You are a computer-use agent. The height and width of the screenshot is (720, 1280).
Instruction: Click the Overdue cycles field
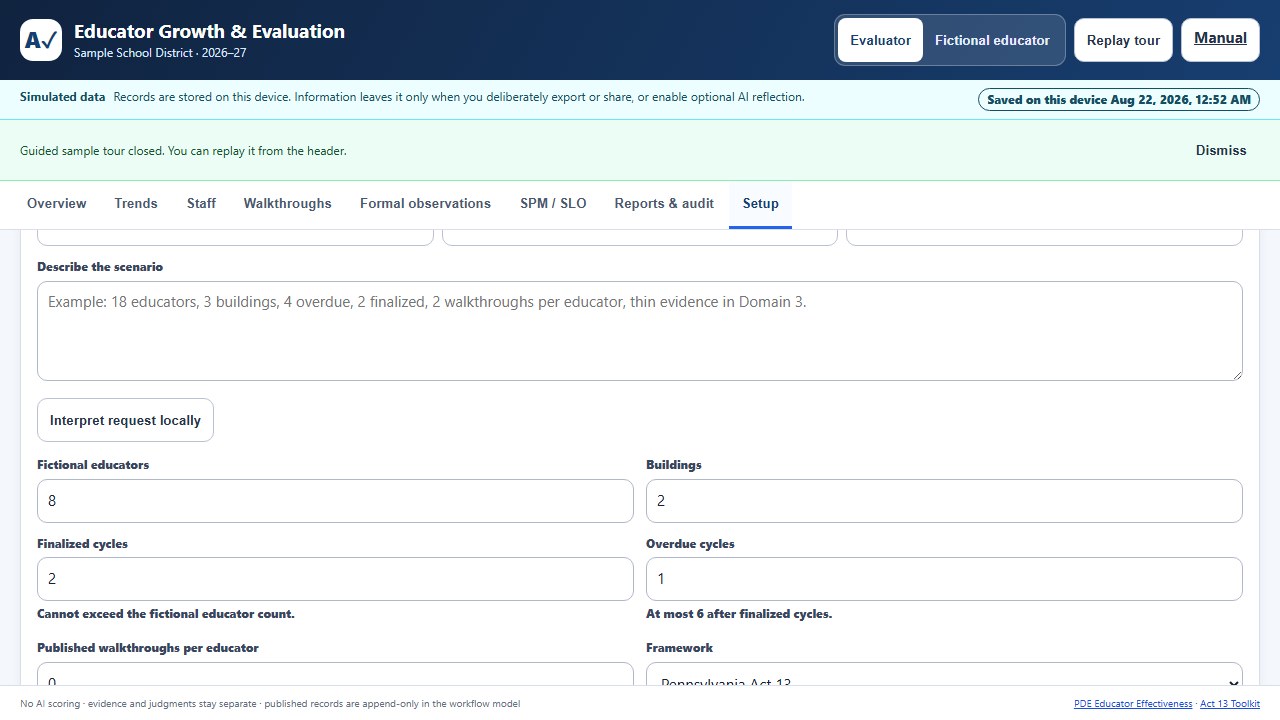(944, 579)
